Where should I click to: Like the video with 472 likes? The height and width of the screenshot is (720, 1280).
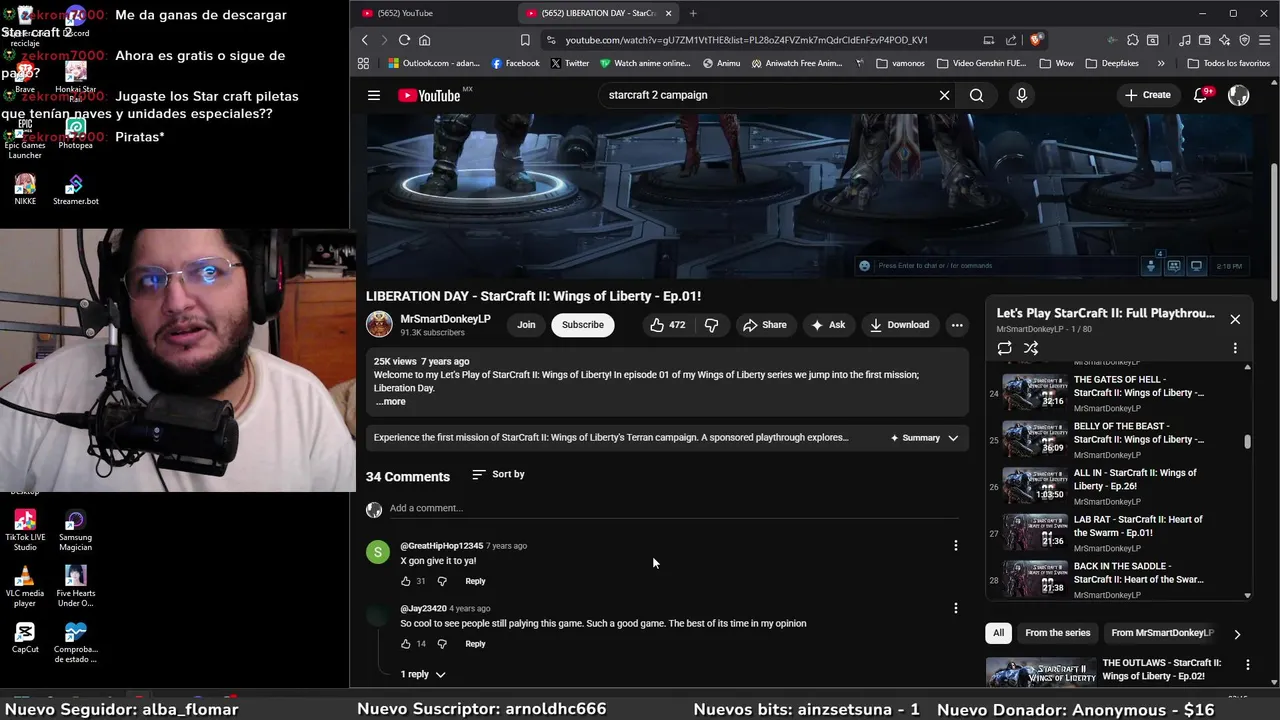(x=667, y=325)
